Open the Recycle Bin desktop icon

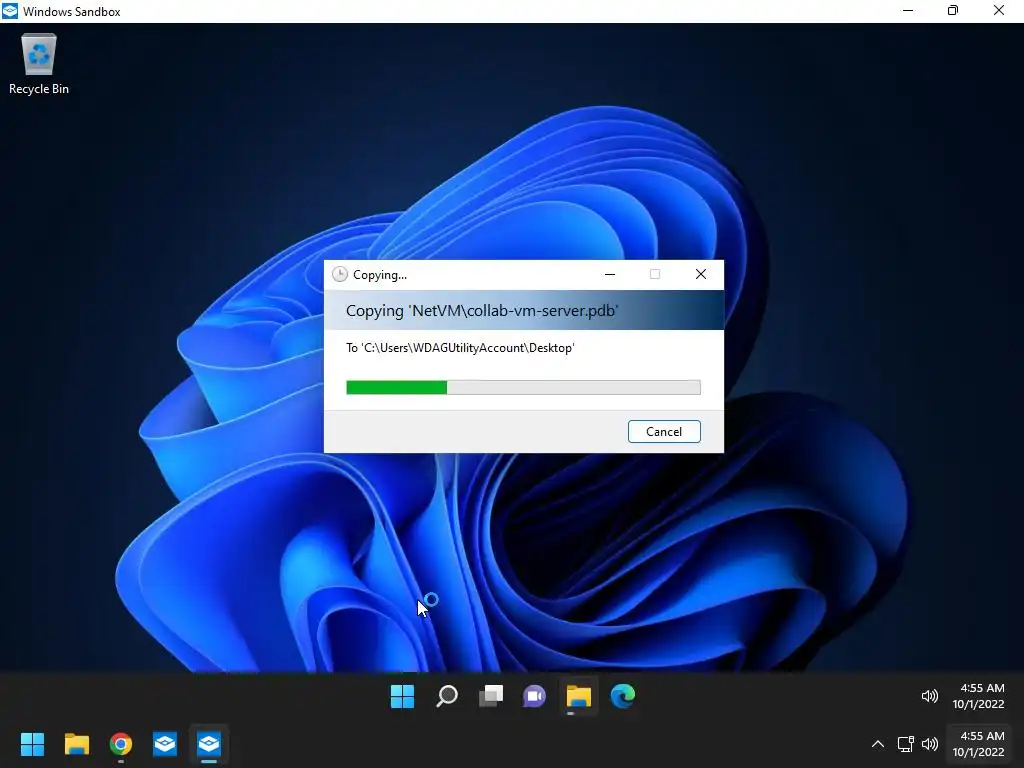(x=39, y=64)
